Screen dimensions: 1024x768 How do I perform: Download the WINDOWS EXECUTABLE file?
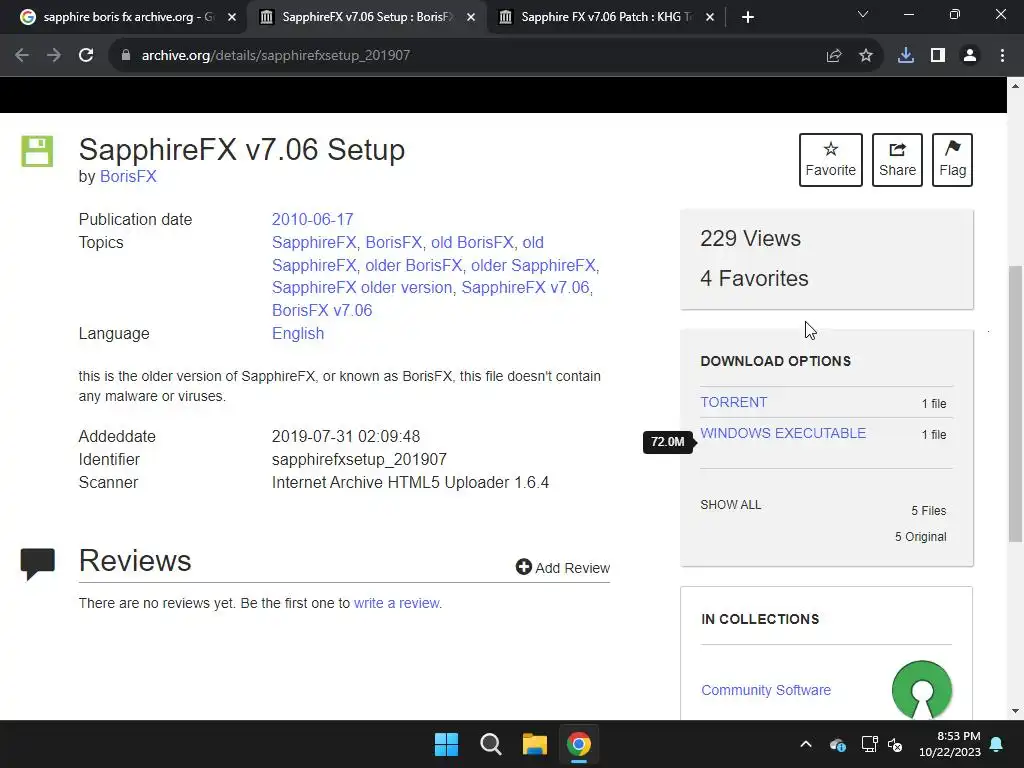(783, 433)
